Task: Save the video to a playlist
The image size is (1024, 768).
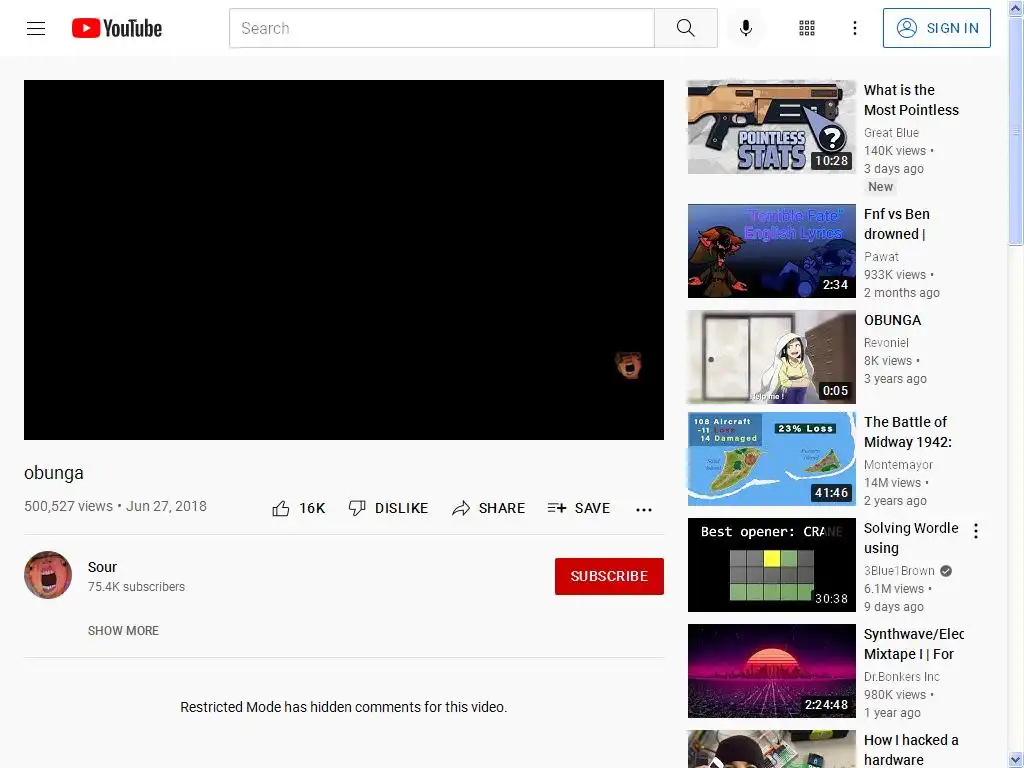Action: [579, 508]
